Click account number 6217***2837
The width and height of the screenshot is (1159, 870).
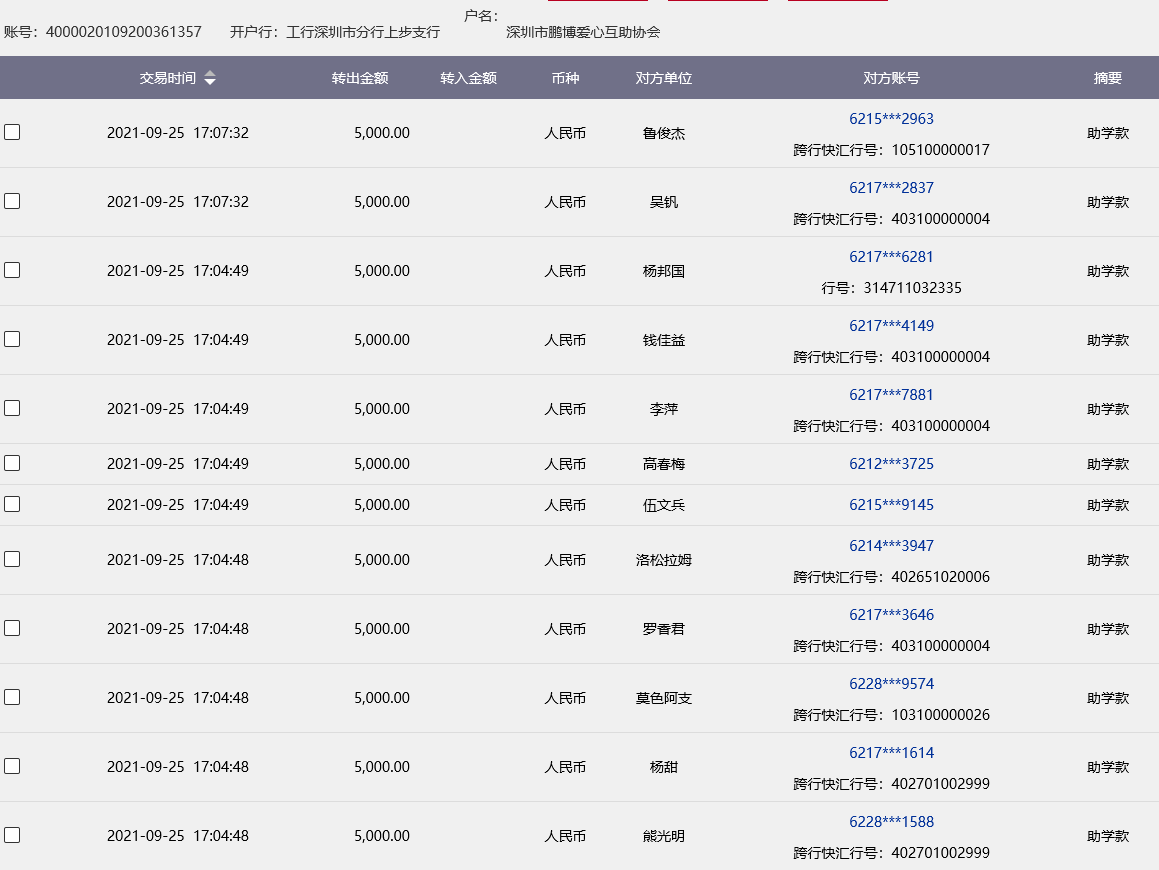click(x=891, y=188)
